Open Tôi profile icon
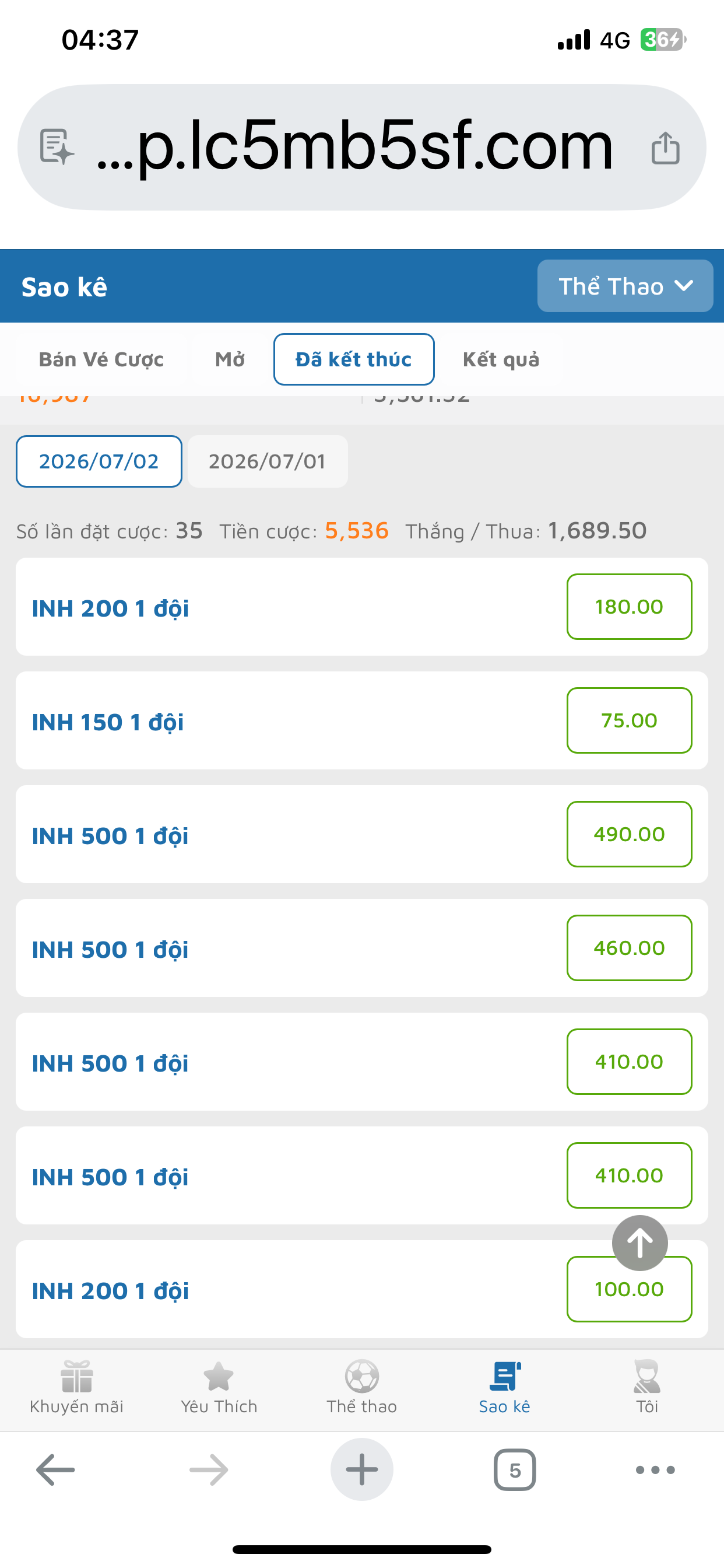 click(646, 1376)
